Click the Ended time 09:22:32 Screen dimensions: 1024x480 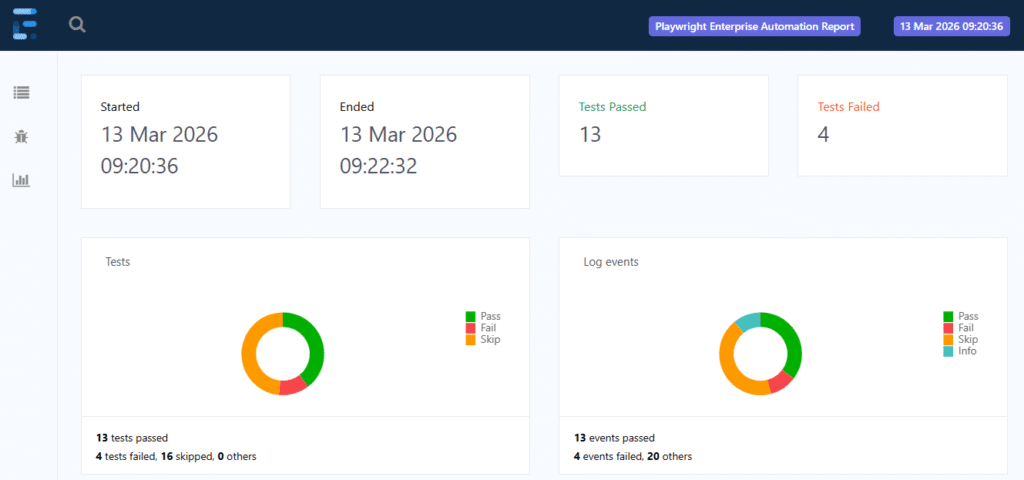pyautogui.click(x=378, y=166)
